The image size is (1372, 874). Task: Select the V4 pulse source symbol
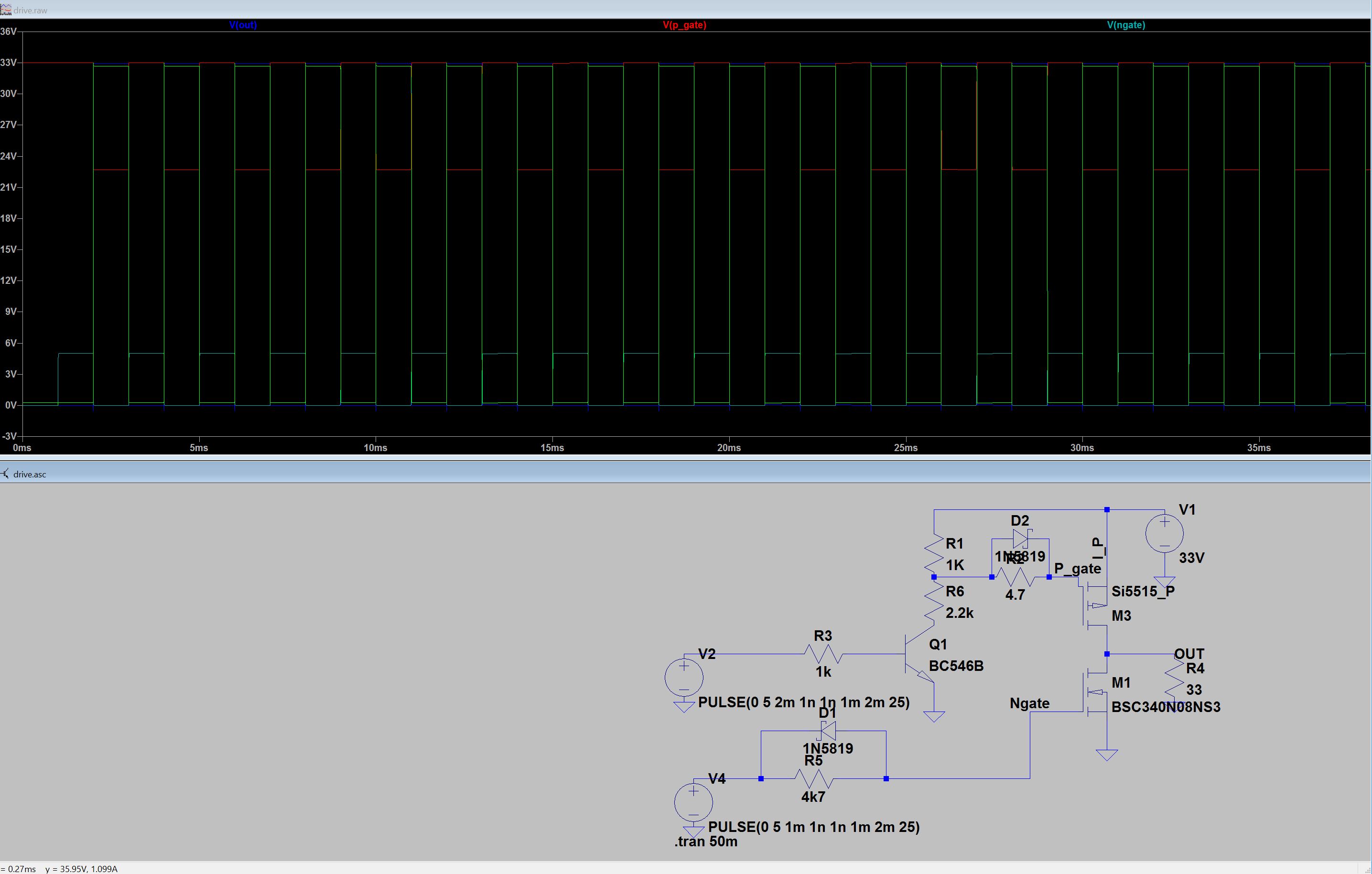(x=693, y=802)
